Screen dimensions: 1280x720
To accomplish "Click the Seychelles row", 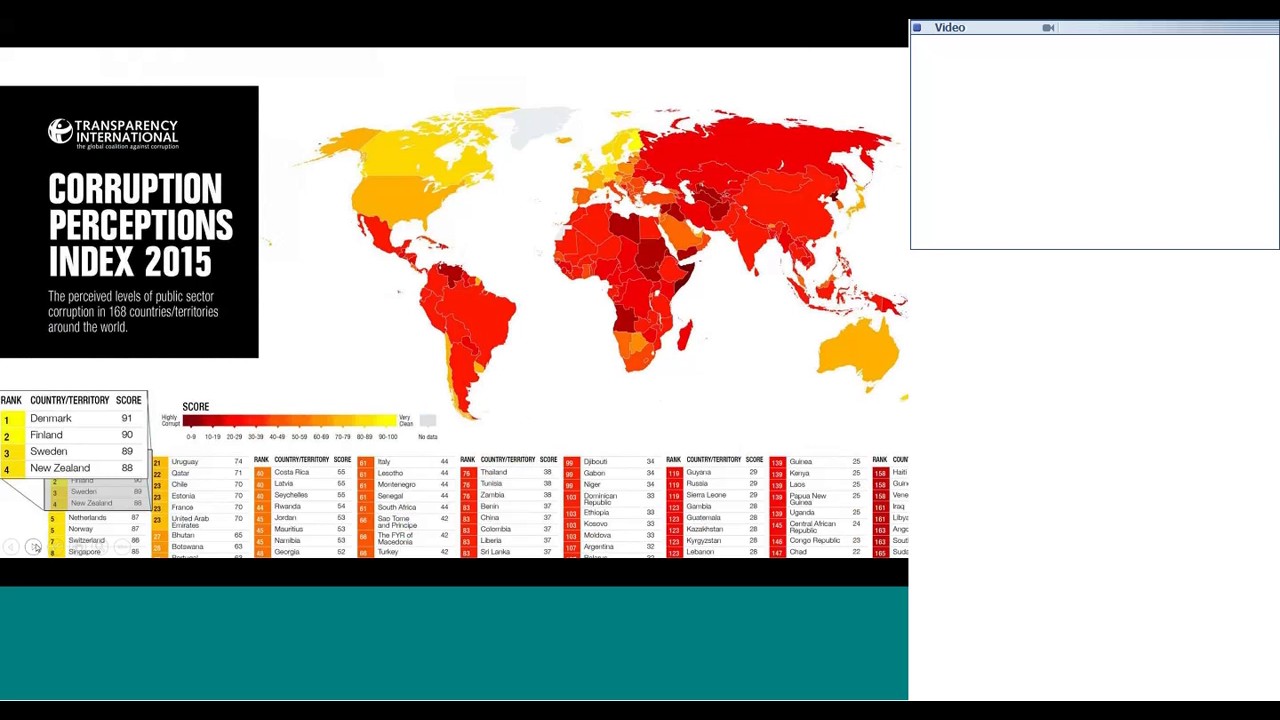I will click(302, 495).
